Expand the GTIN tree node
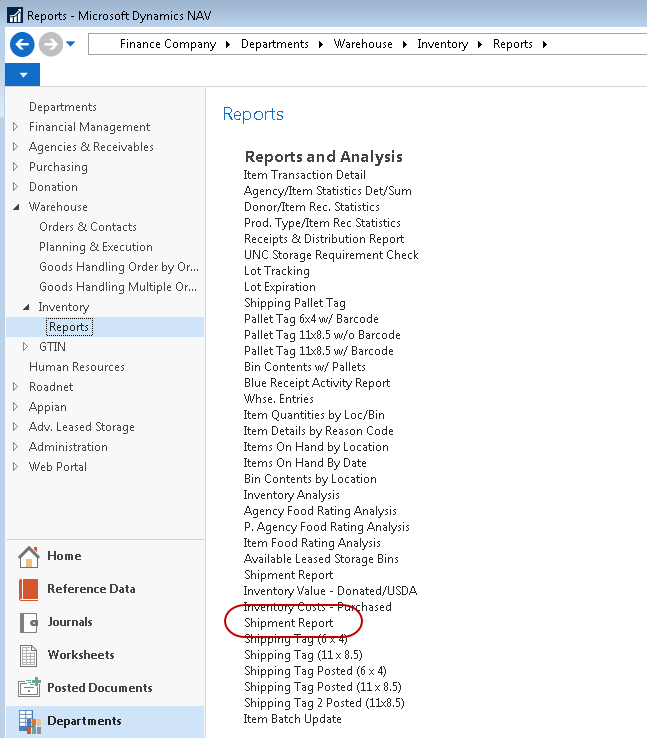 (25, 347)
